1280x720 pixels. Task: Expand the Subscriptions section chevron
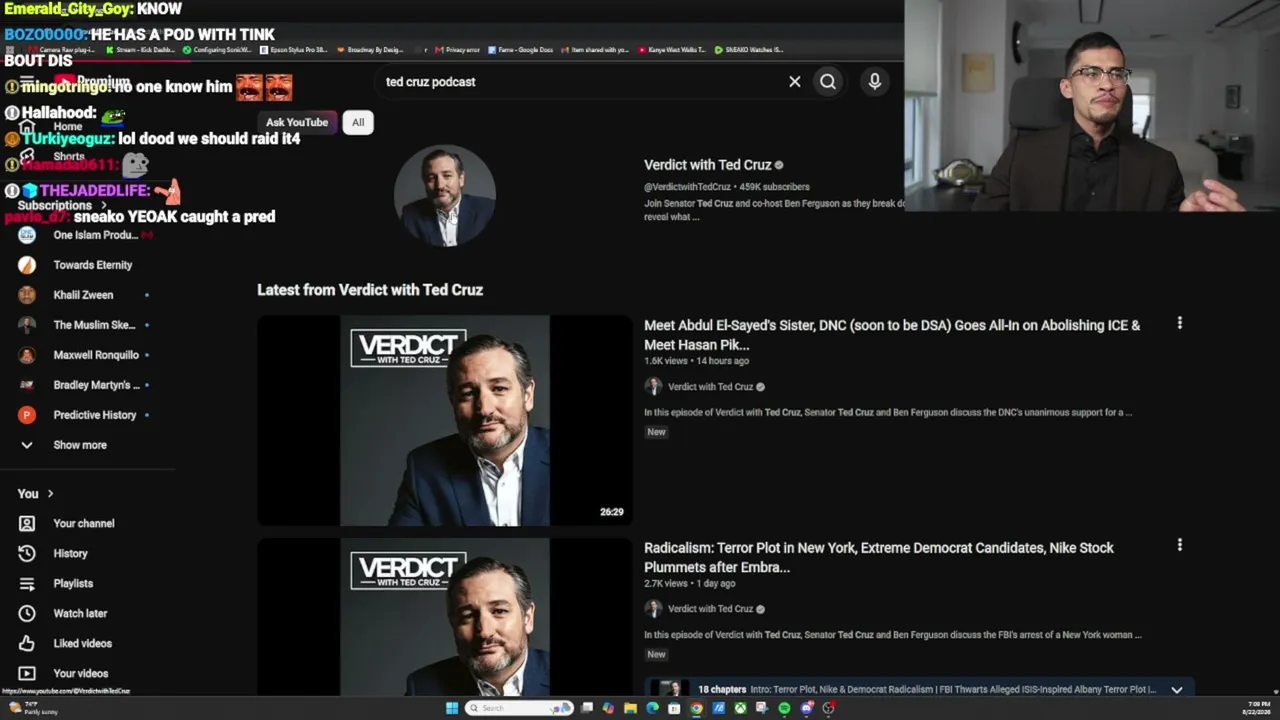[104, 205]
